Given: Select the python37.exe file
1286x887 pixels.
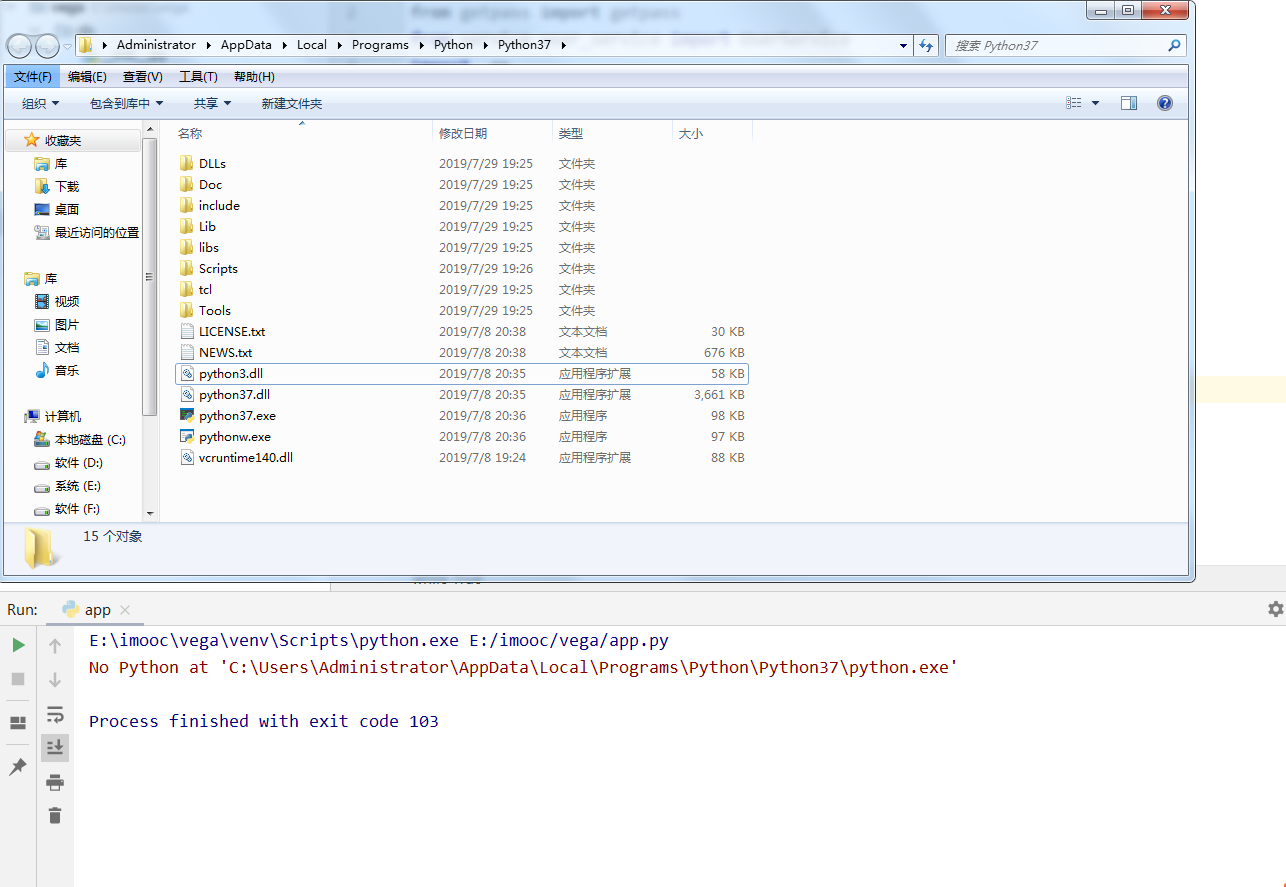Looking at the screenshot, I should click(x=237, y=415).
